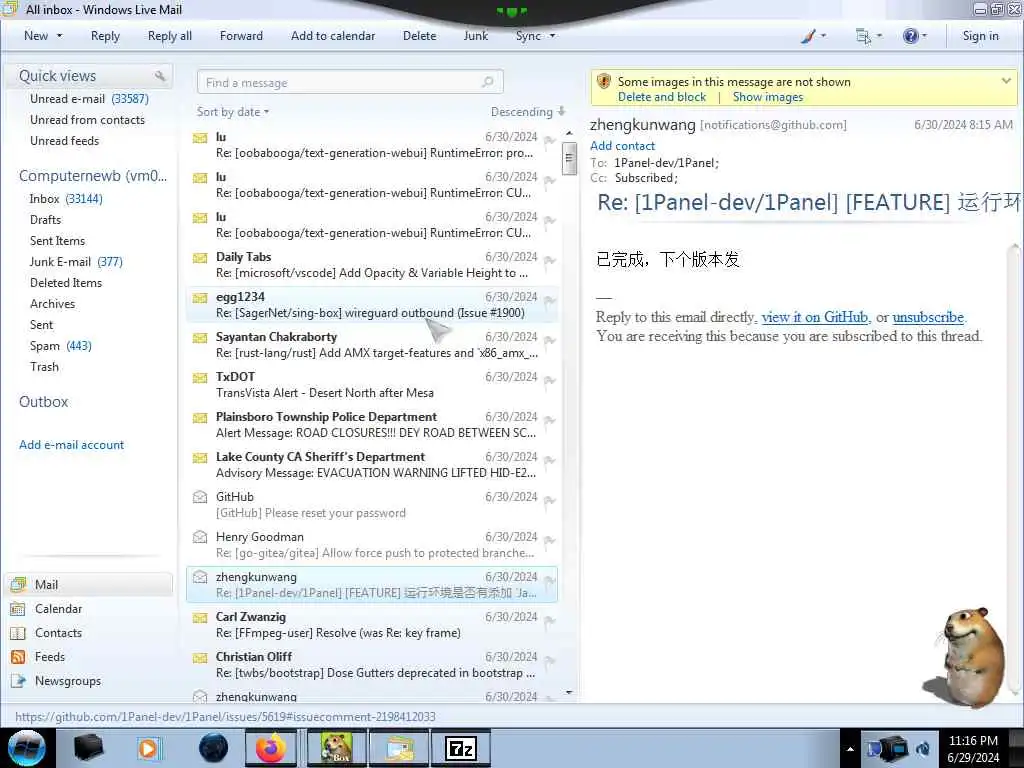This screenshot has width=1024, height=768.
Task: Select Unread from contacts
Action: click(88, 120)
